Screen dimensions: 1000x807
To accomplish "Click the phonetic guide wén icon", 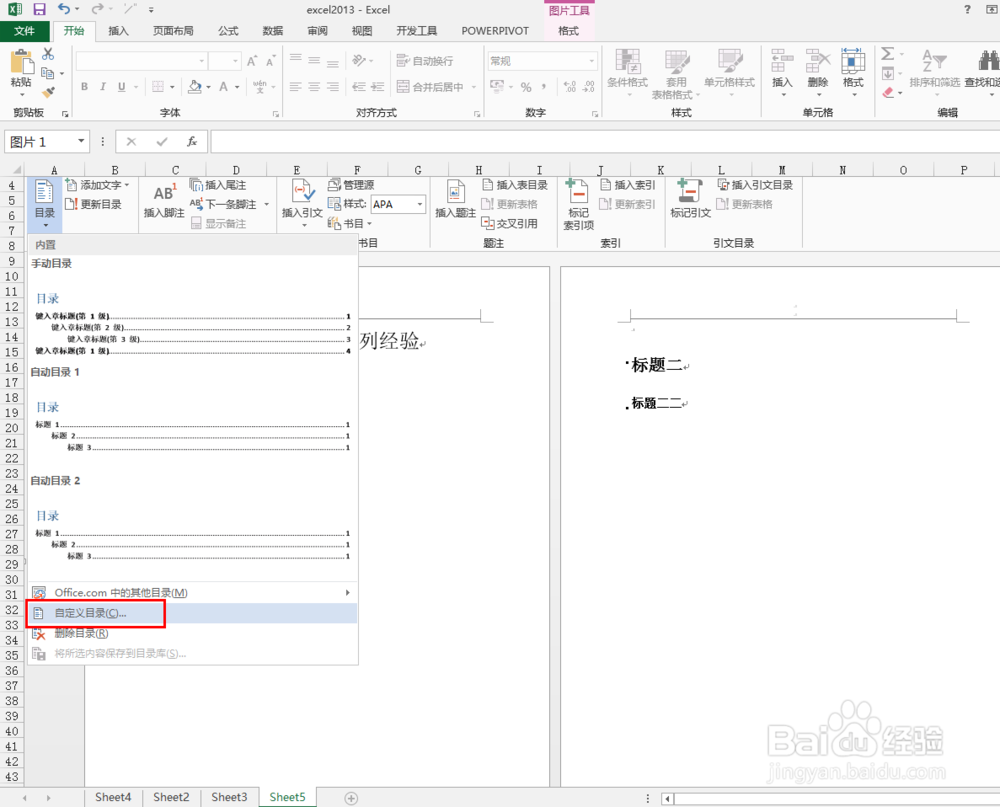I will click(x=260, y=86).
